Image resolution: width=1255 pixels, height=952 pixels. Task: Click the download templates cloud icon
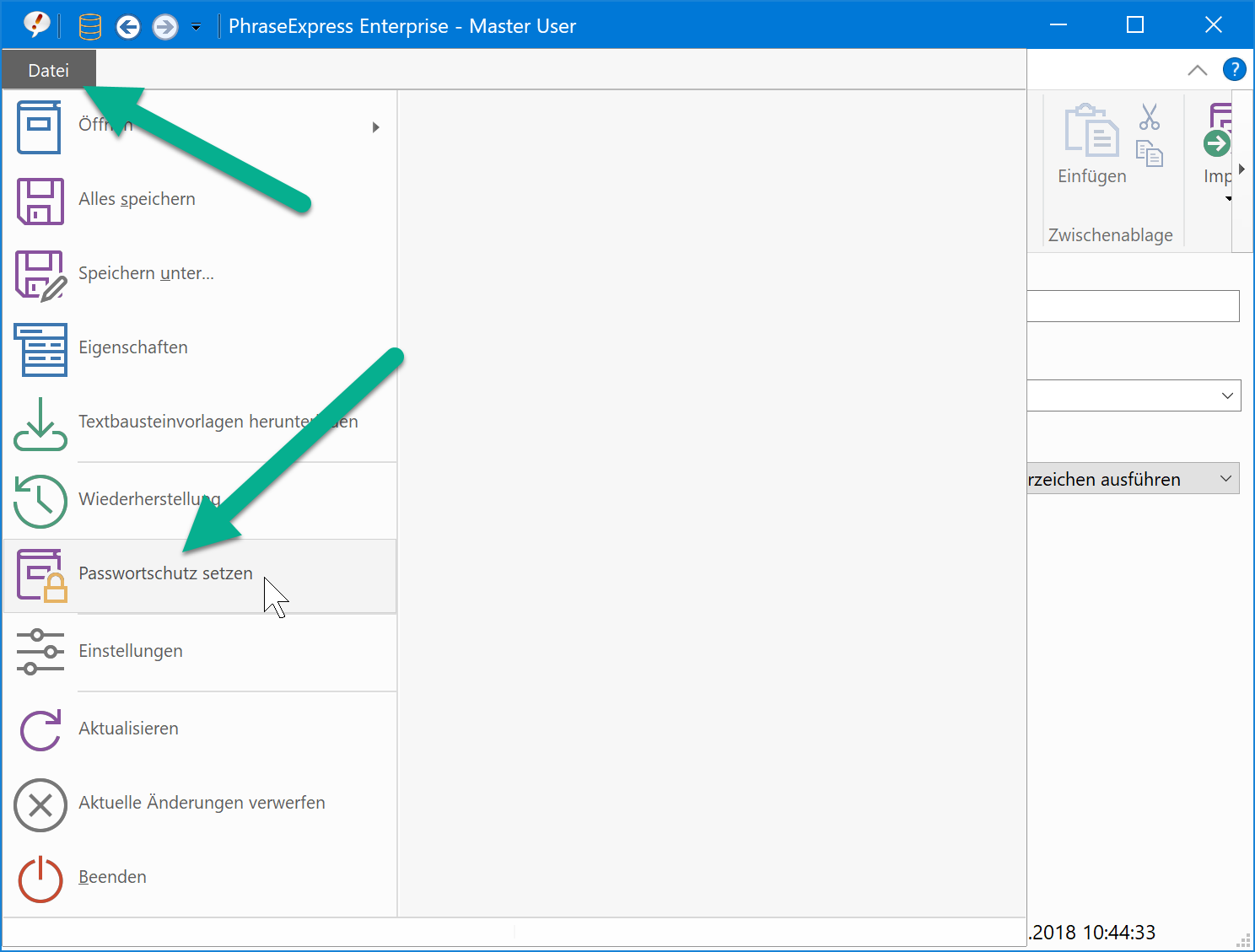pyautogui.click(x=40, y=424)
